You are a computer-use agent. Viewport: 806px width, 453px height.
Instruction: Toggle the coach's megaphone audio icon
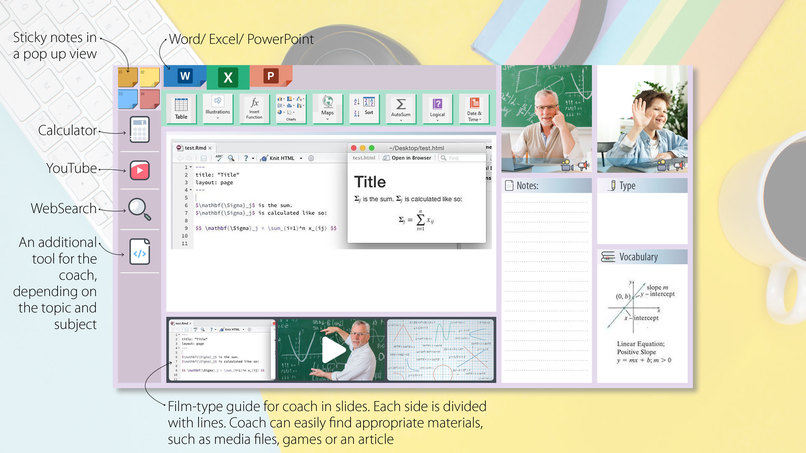583,166
